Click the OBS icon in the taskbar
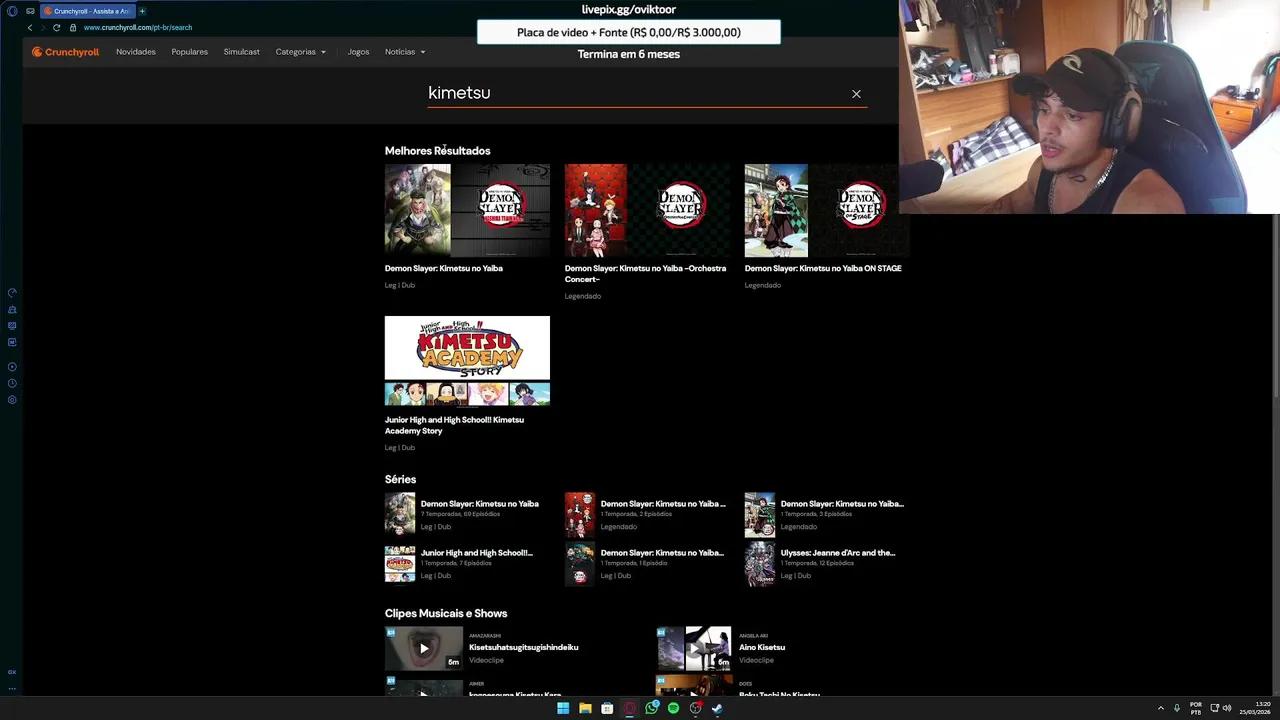 tap(695, 708)
